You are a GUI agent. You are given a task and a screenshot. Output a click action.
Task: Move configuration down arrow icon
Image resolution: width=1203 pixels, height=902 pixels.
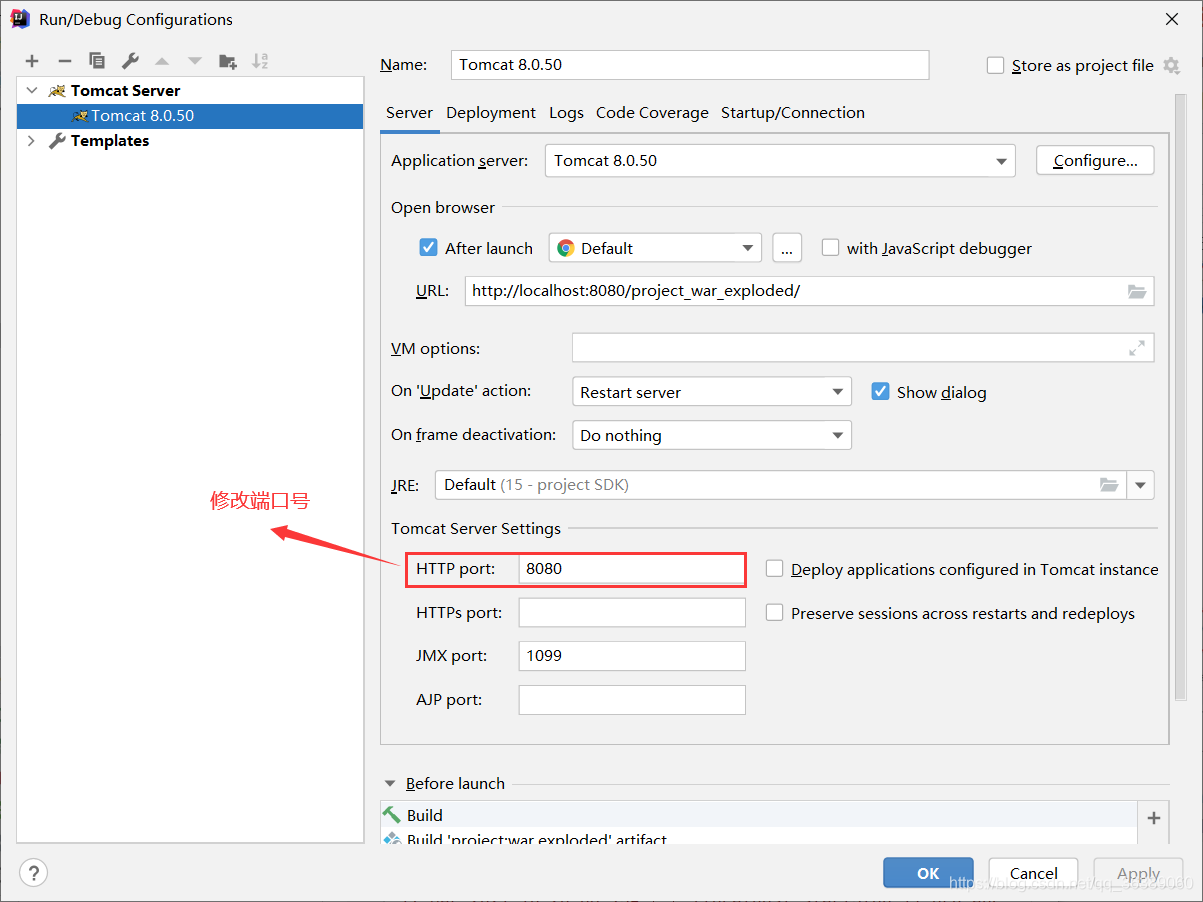195,61
